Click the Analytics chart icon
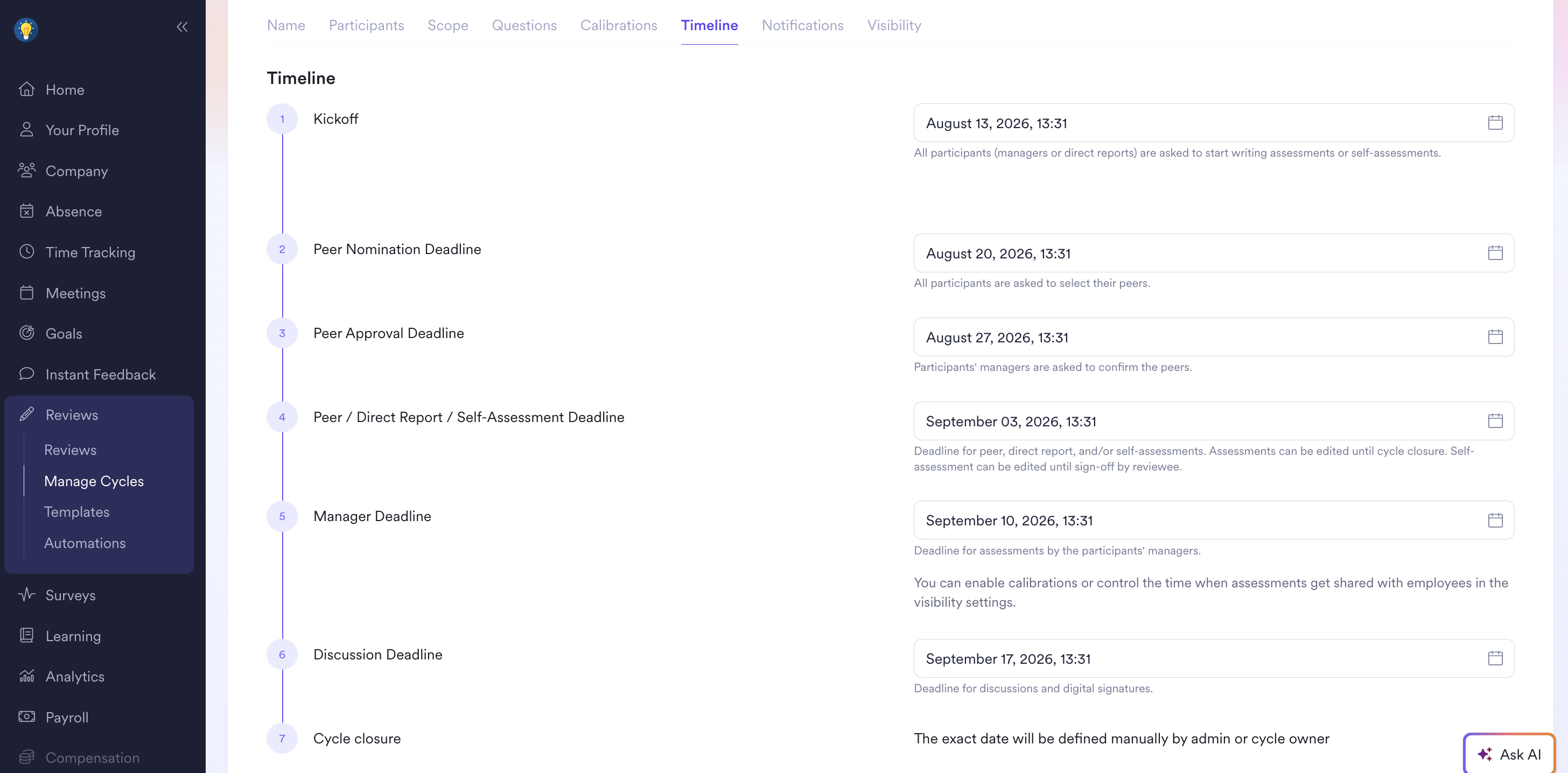 click(27, 676)
